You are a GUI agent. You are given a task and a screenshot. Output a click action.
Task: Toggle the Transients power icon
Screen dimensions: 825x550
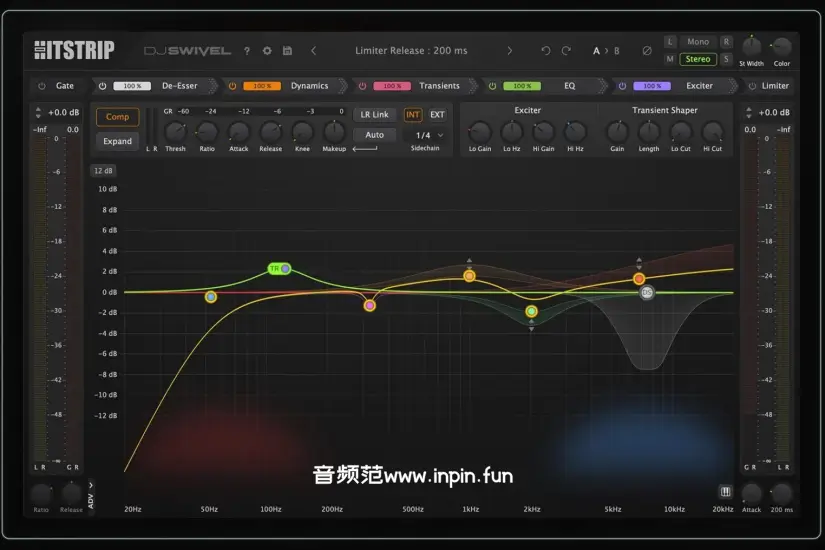[x=362, y=86]
